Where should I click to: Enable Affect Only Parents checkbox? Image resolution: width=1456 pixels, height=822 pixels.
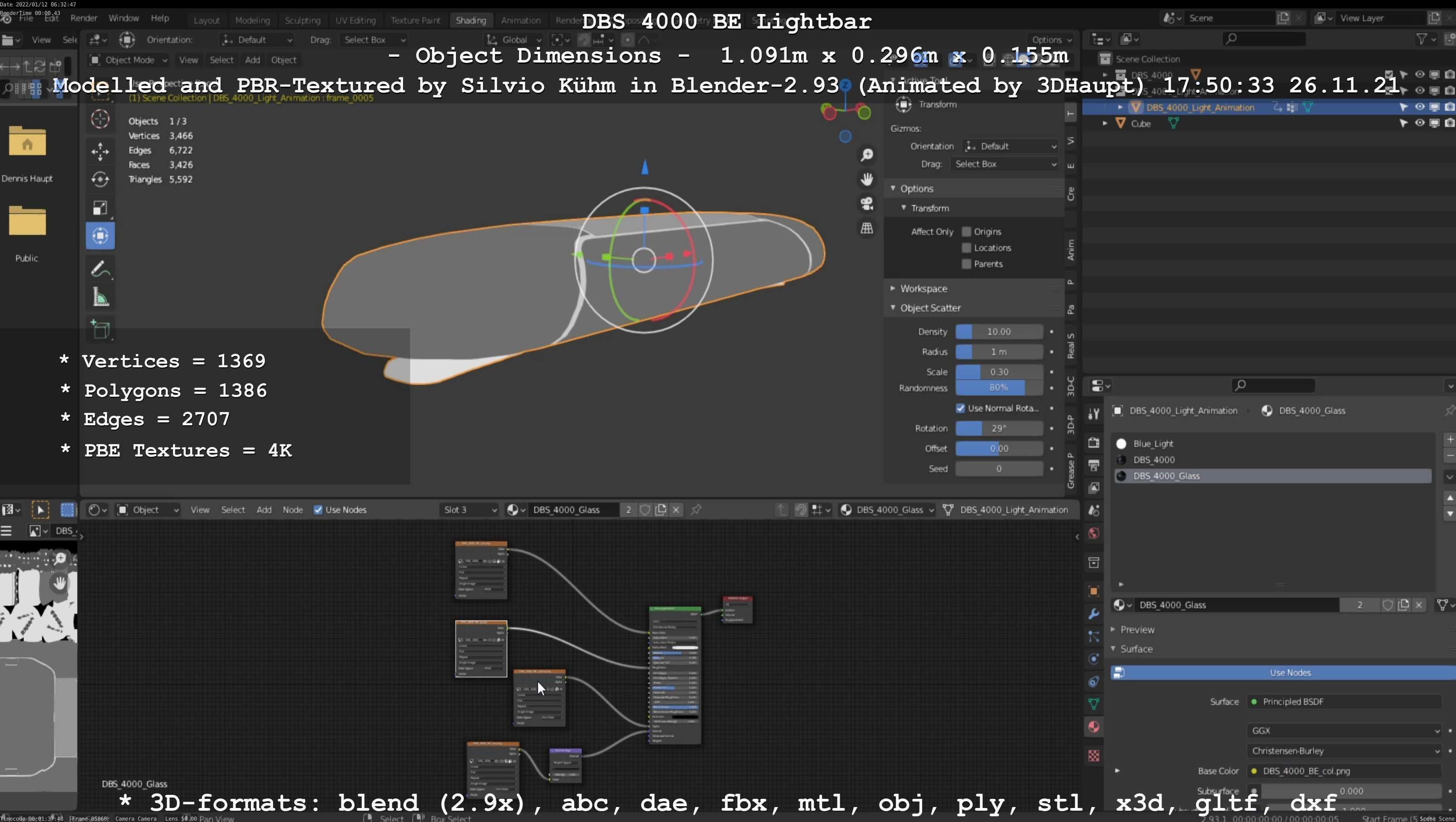coord(966,264)
